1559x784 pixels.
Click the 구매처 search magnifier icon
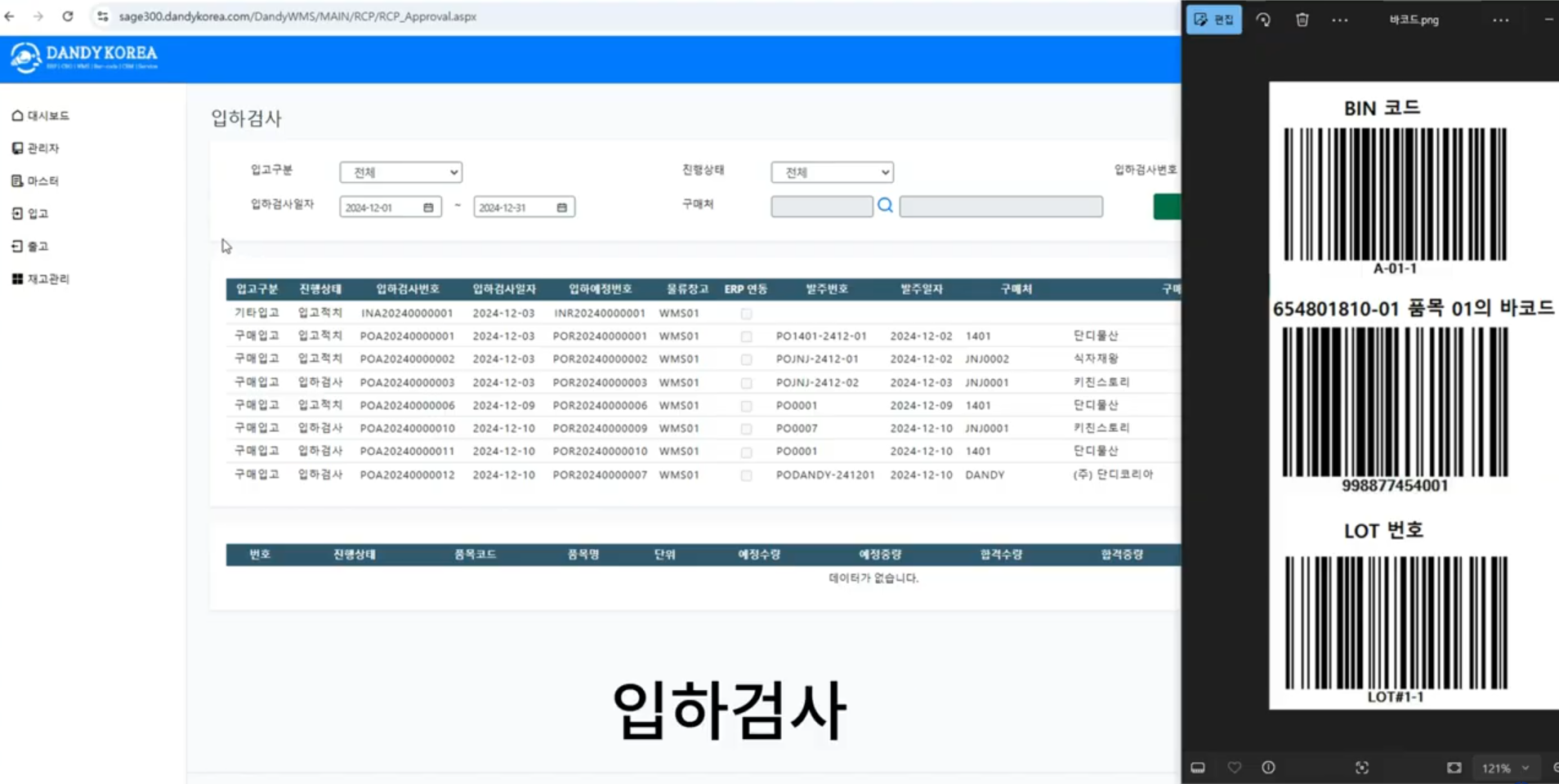(885, 206)
